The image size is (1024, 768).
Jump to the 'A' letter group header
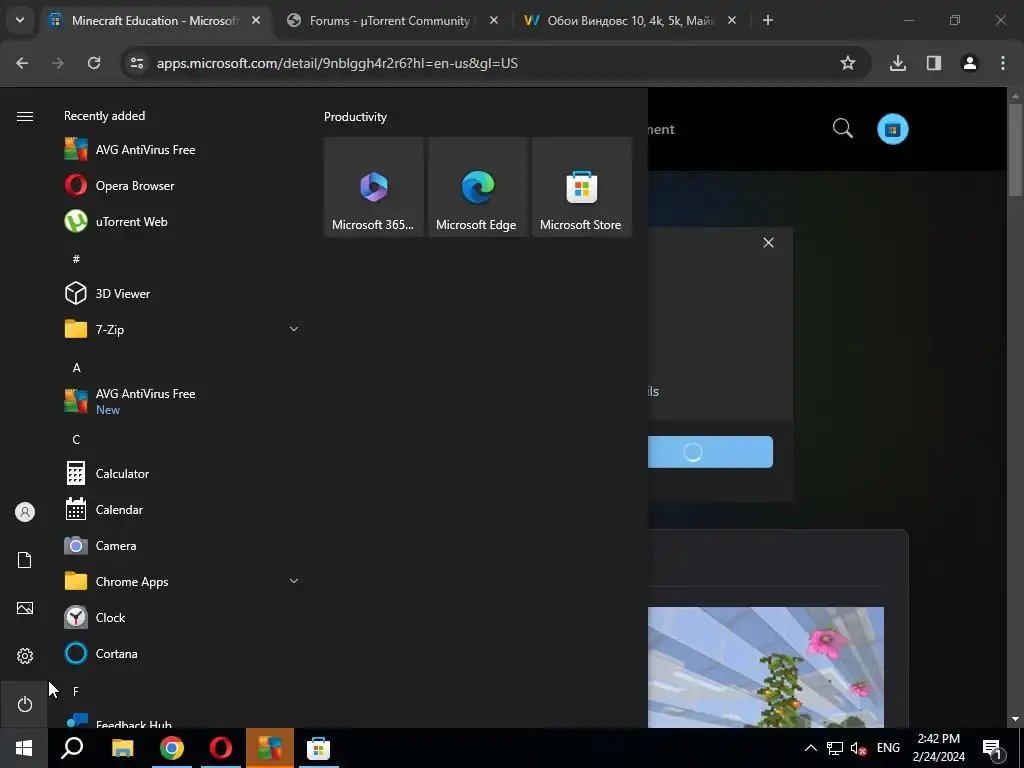pyautogui.click(x=76, y=368)
